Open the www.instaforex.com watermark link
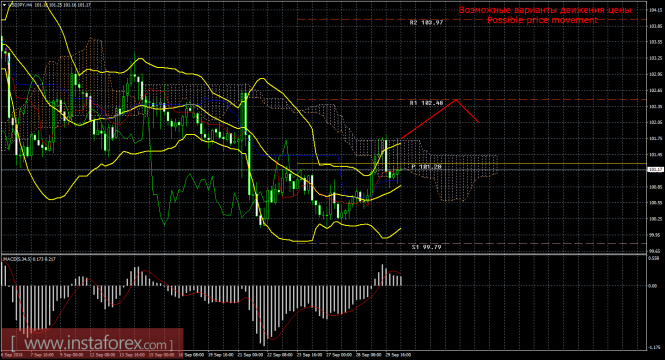Image resolution: width=665 pixels, height=360 pixels. coord(92,342)
